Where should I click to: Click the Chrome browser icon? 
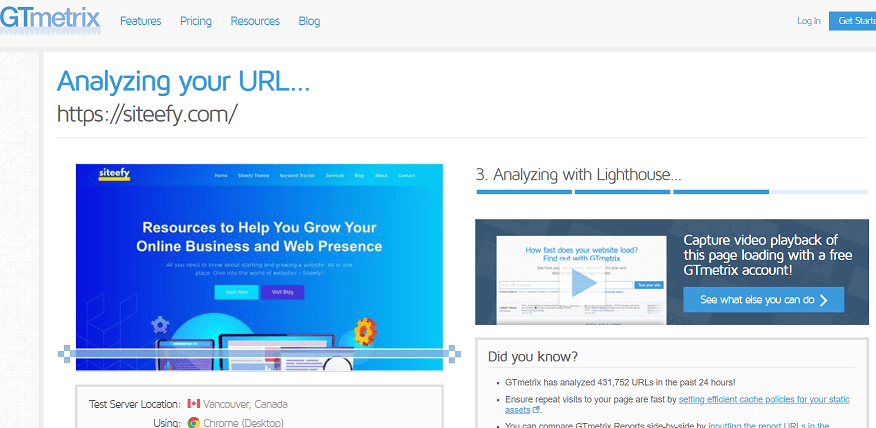point(194,423)
